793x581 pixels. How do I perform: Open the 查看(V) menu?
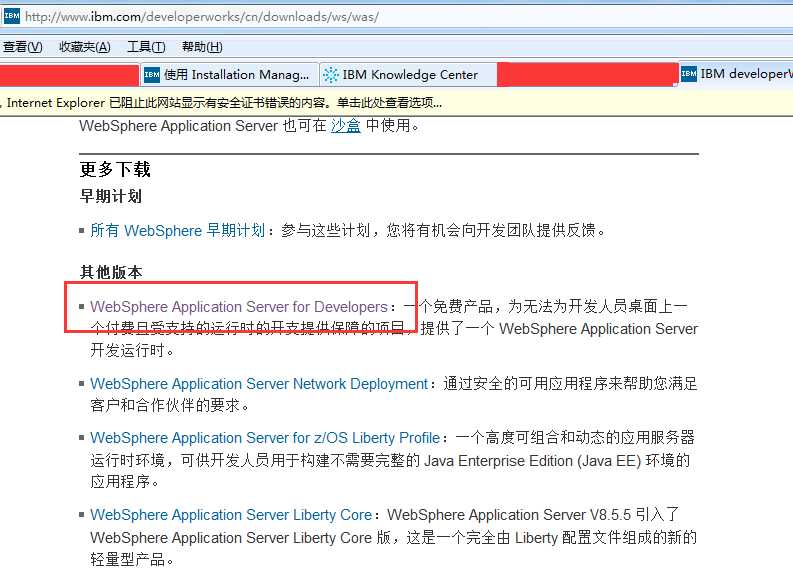pyautogui.click(x=23, y=47)
